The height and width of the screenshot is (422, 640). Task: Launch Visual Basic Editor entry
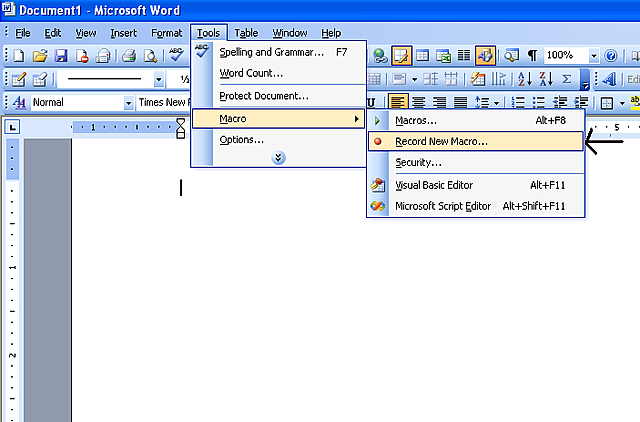coord(476,185)
